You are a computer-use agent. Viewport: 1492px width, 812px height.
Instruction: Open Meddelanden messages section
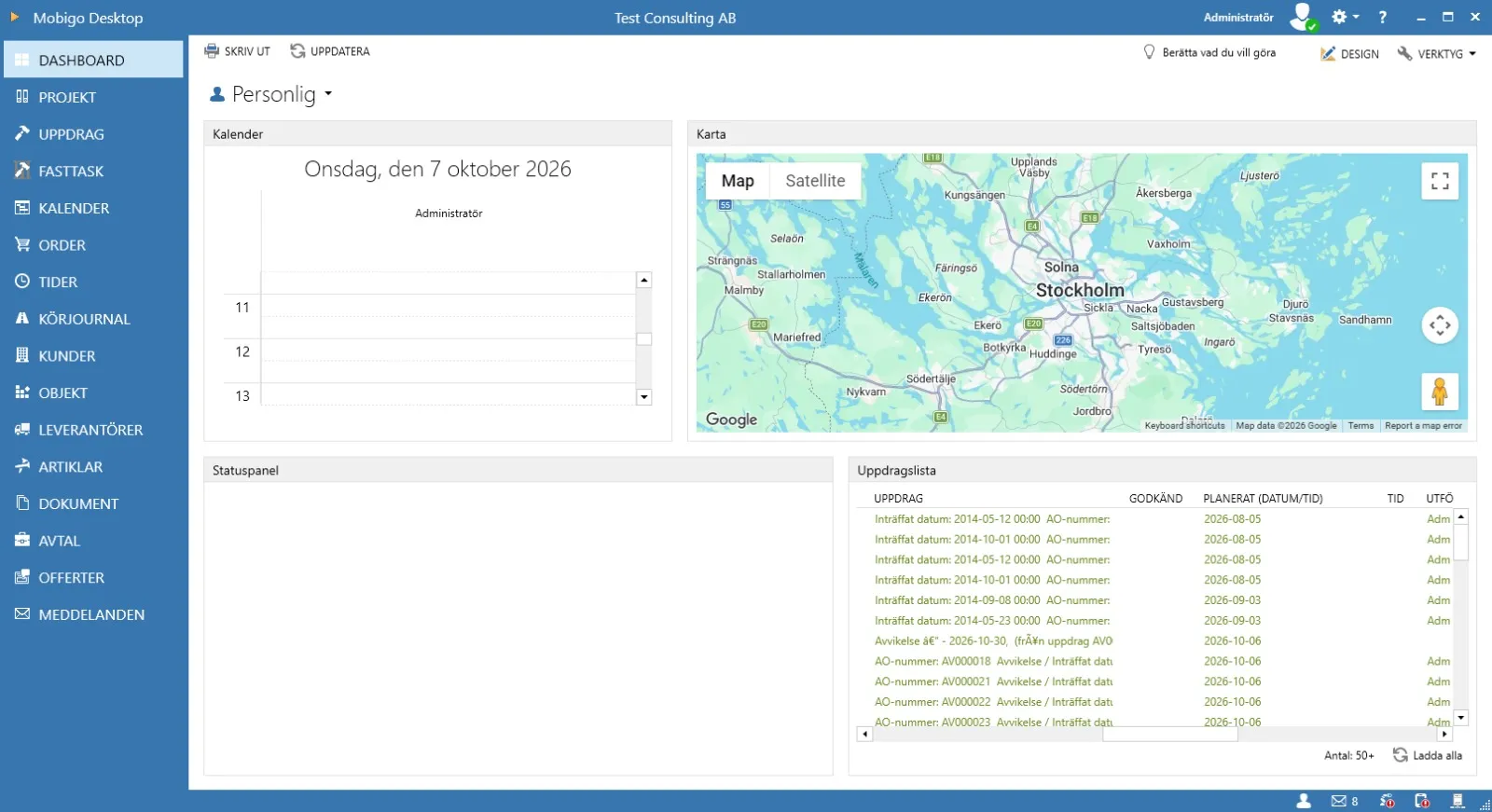[x=93, y=614]
